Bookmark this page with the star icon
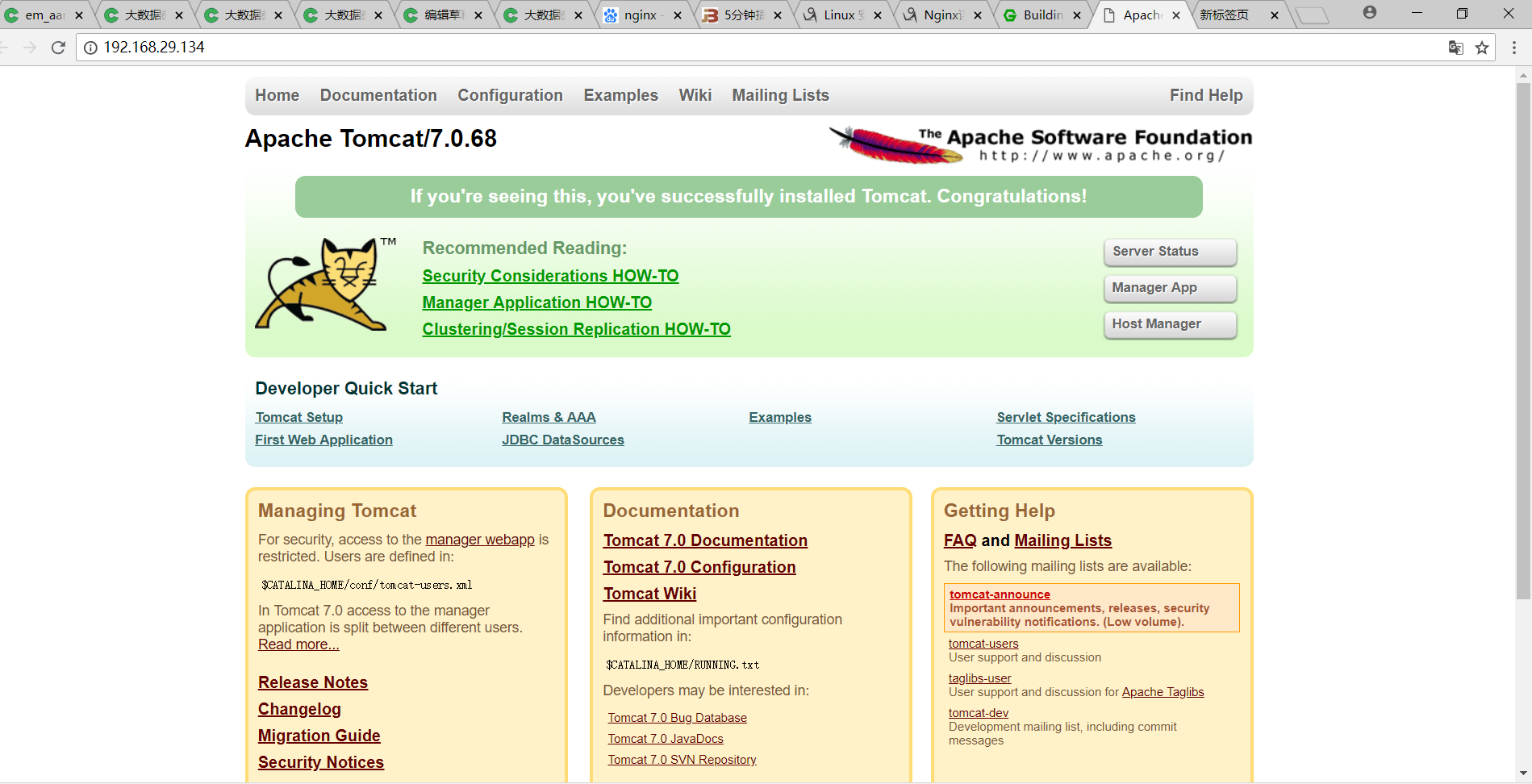 tap(1482, 48)
